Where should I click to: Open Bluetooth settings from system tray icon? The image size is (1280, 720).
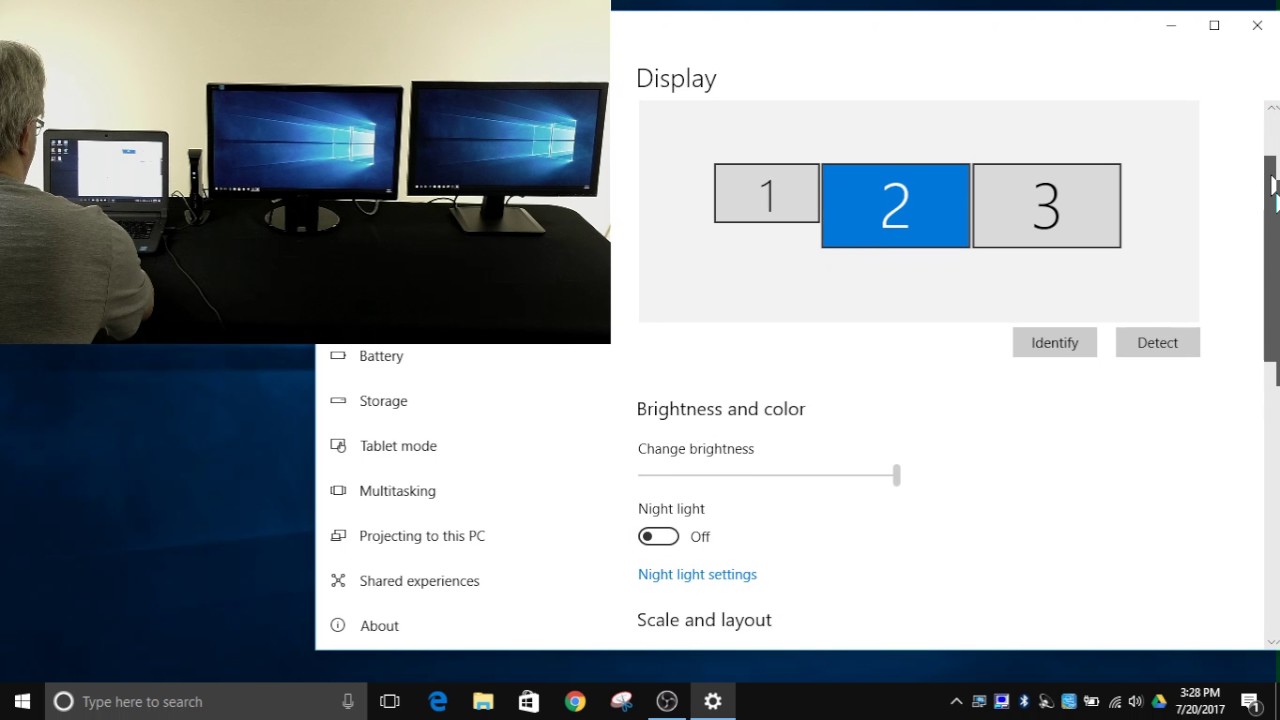point(1024,701)
